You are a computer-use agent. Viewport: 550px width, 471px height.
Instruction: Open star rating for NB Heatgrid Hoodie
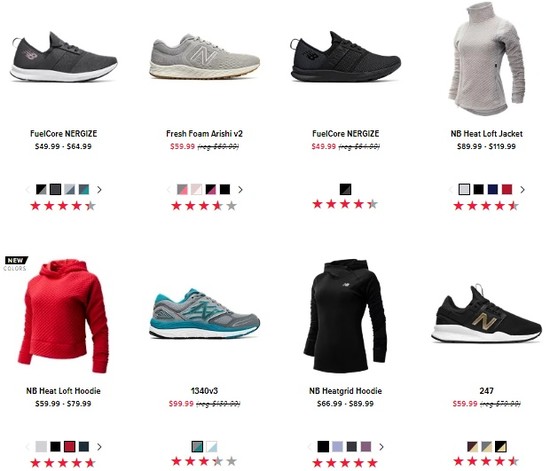pyautogui.click(x=346, y=463)
